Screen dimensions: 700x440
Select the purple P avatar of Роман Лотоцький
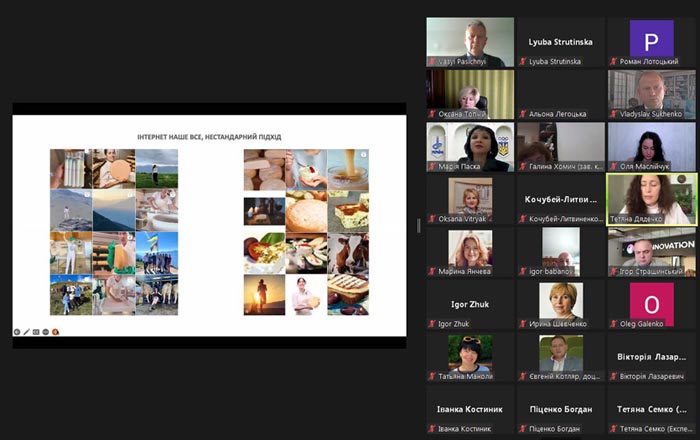pyautogui.click(x=651, y=39)
